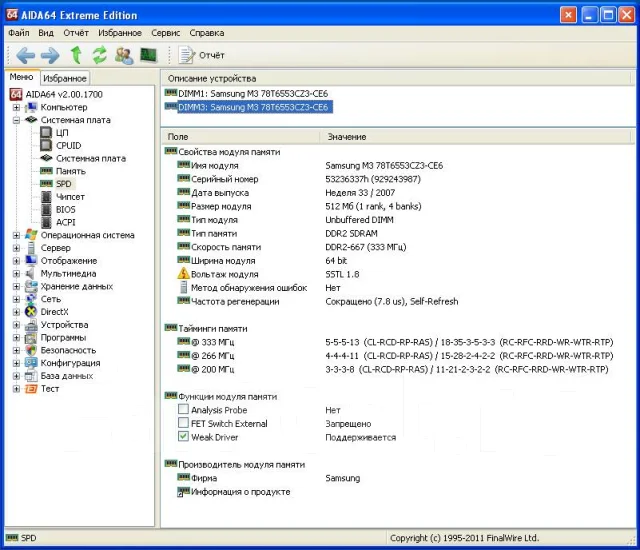Expand the Мультимедиа tree node

16,274
